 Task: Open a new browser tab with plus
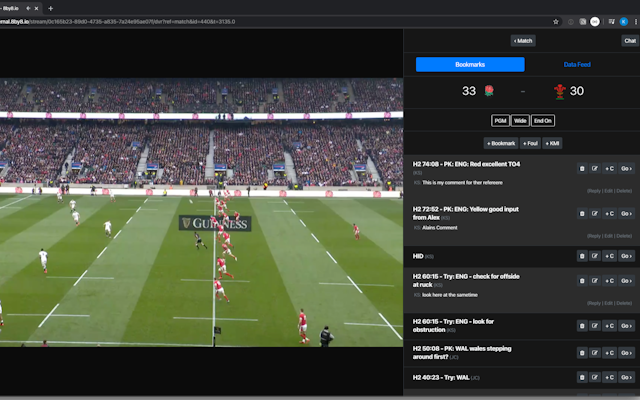(x=51, y=8)
